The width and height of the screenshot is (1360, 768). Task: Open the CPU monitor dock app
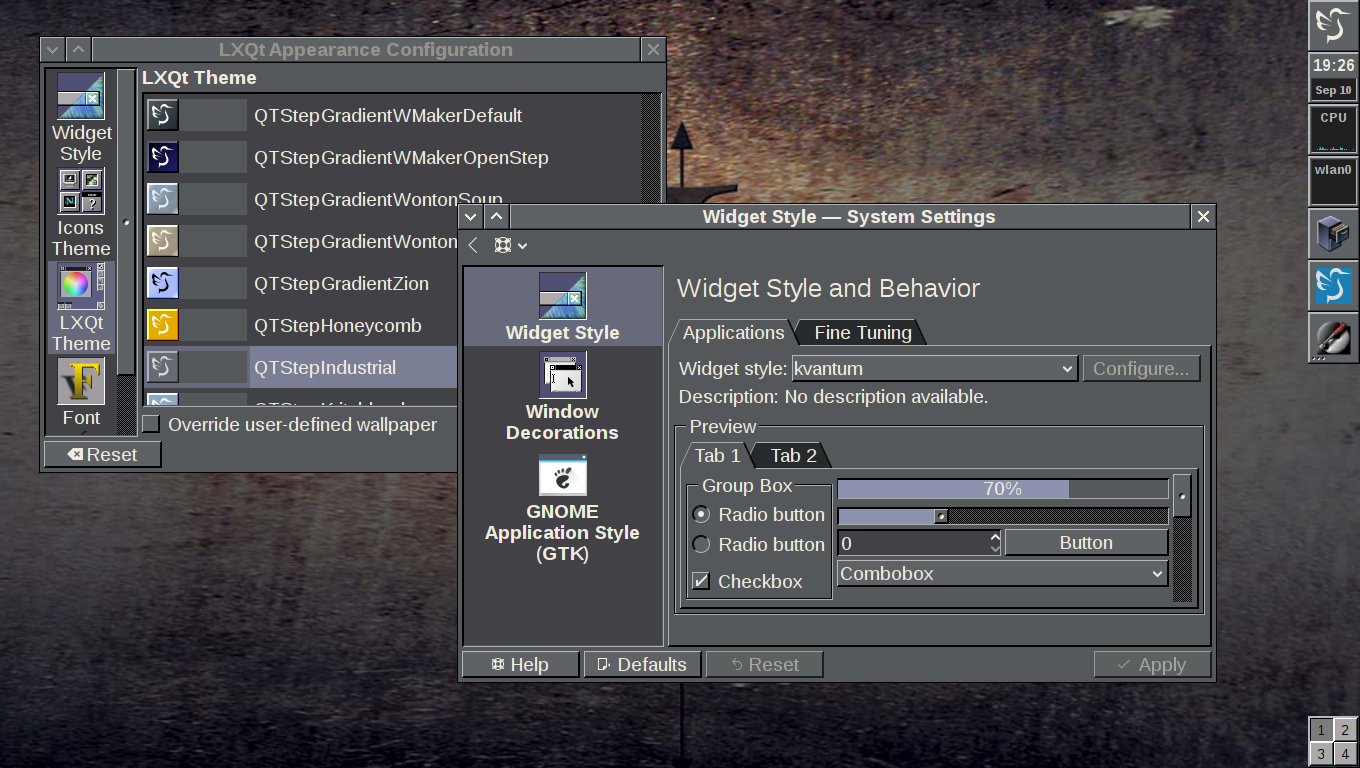[1333, 129]
